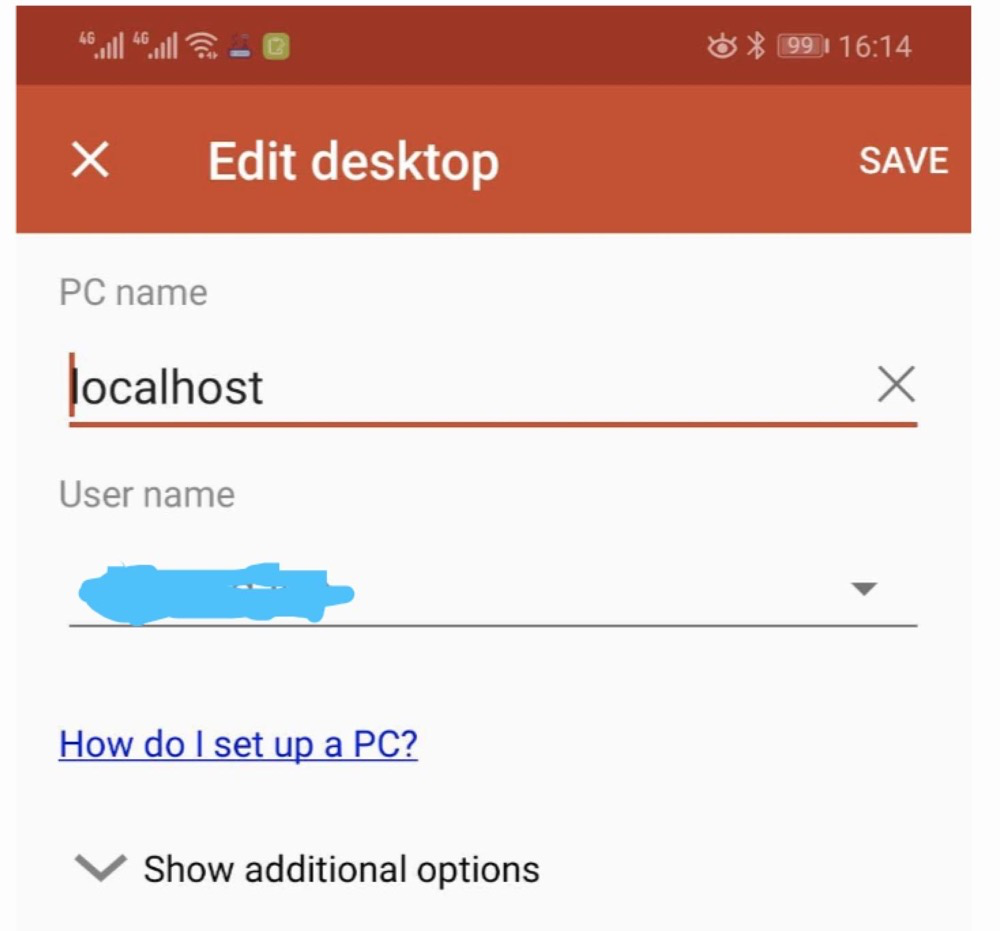
Task: Tap the eye comfort status icon
Action: coord(721,46)
